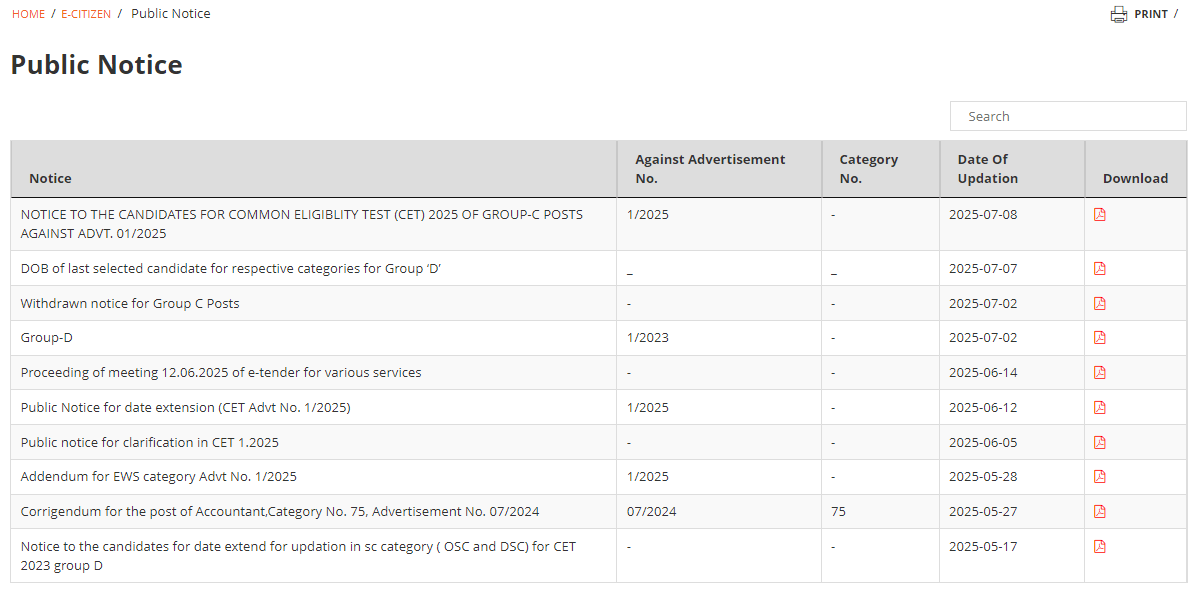Go to HOME breadcrumb link
1197x592 pixels.
(28, 14)
